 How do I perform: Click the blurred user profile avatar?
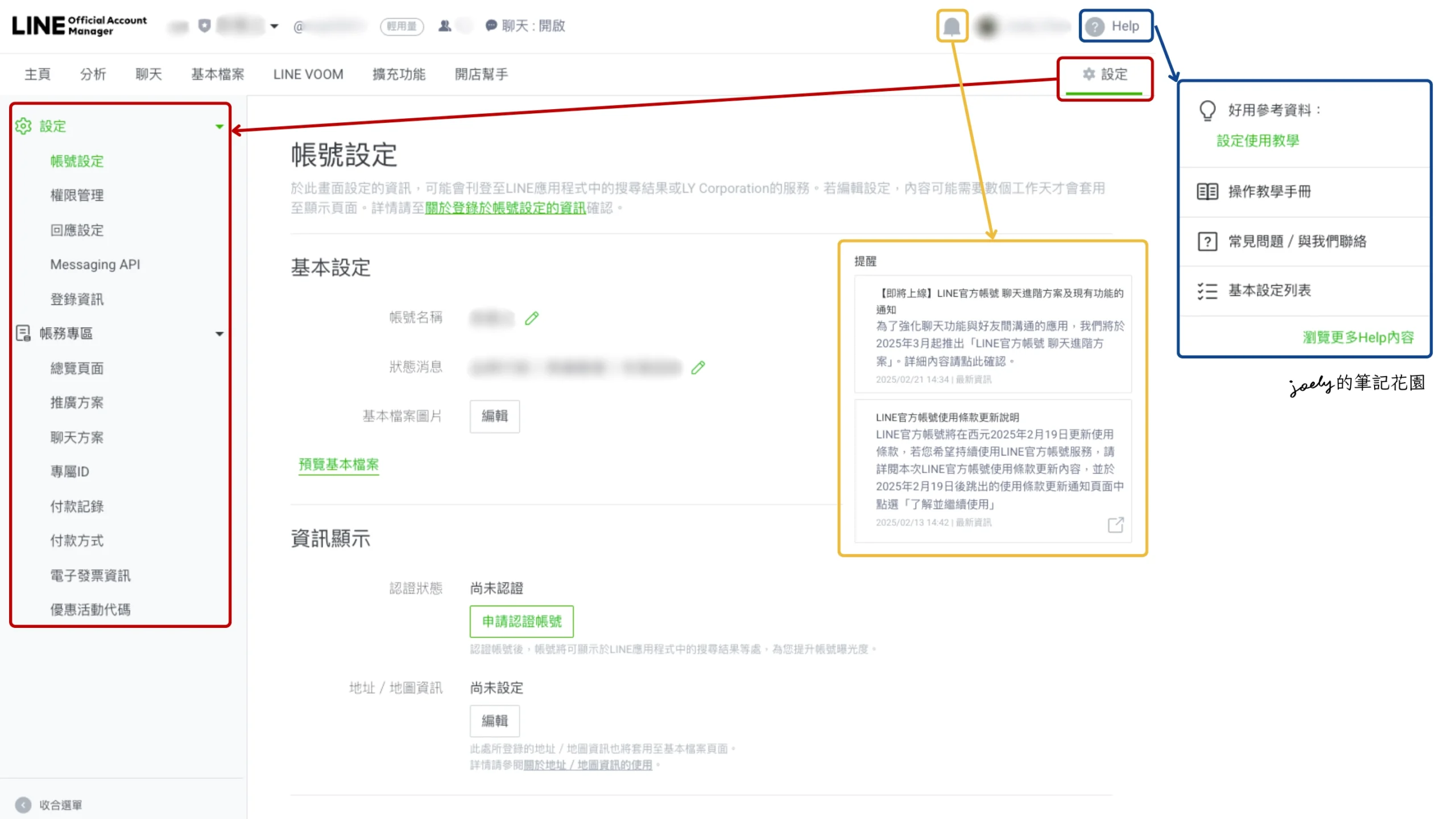click(x=987, y=26)
